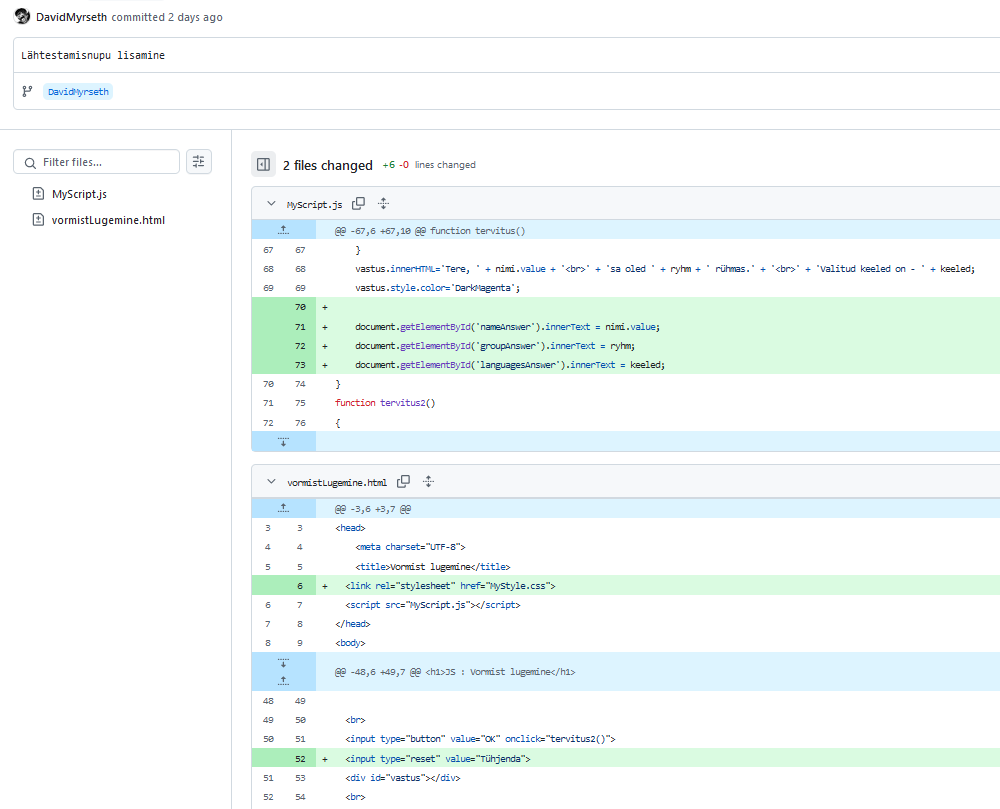Open MyScript.js header file link
Screen dimensions: 1000x809
click(x=314, y=205)
